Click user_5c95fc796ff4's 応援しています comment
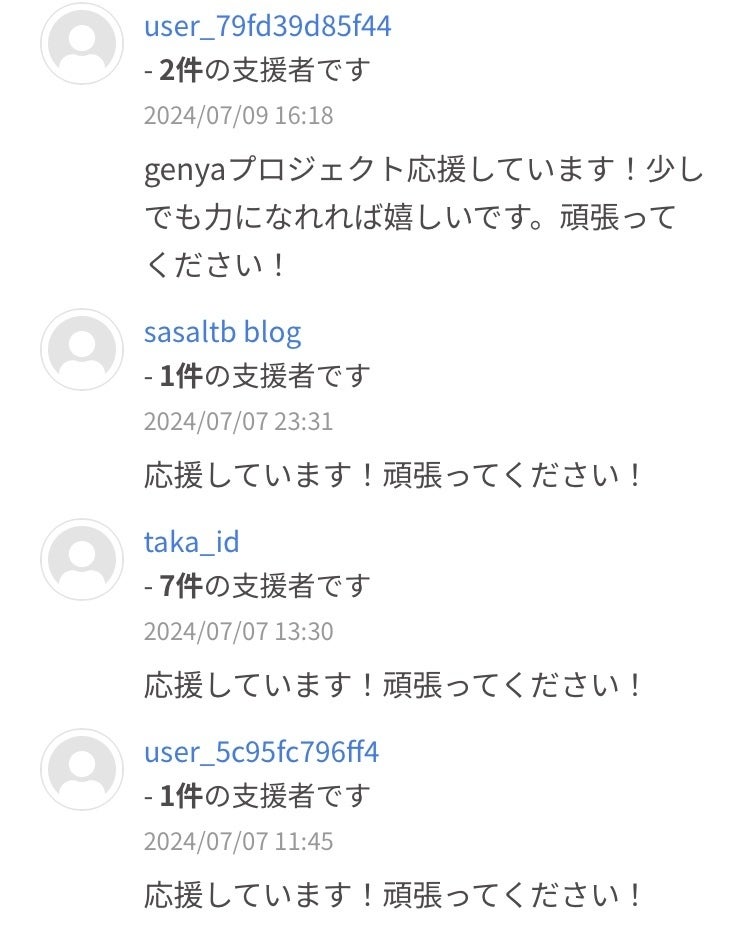 tap(394, 894)
